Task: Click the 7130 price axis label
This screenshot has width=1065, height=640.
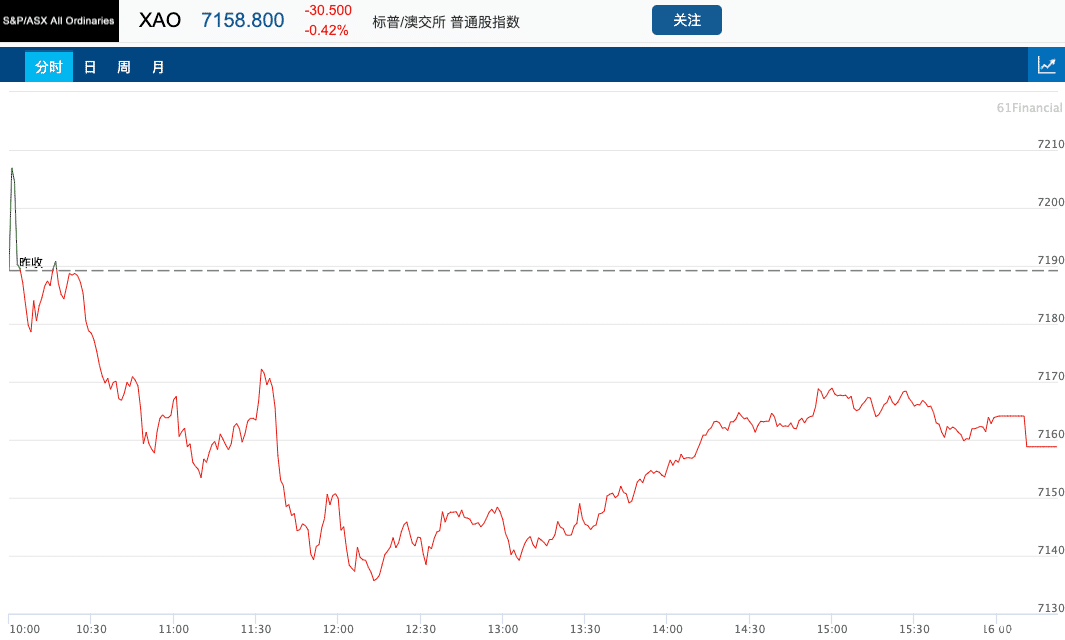Action: point(1051,608)
